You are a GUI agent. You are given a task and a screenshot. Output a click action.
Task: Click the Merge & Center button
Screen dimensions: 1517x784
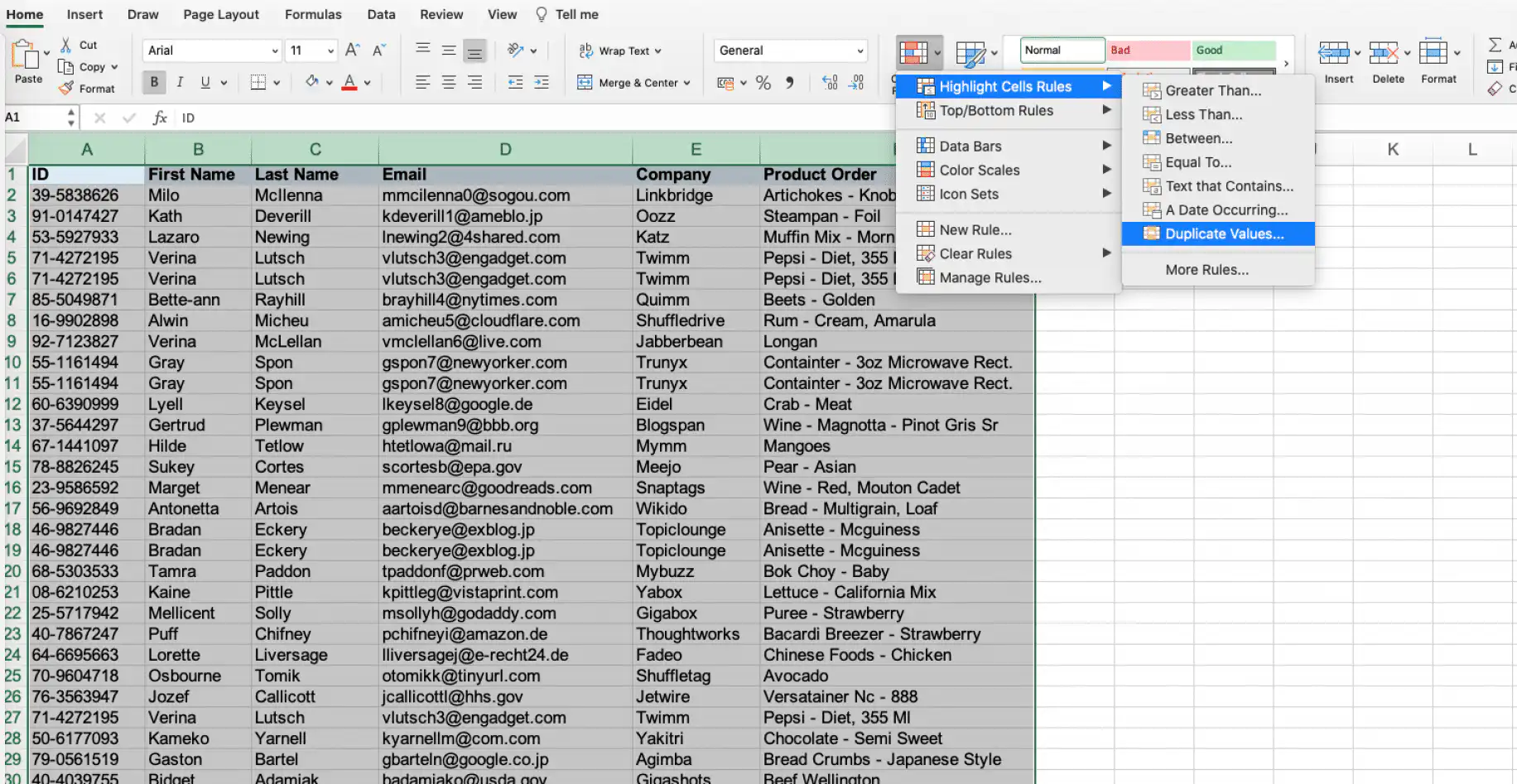[x=633, y=82]
